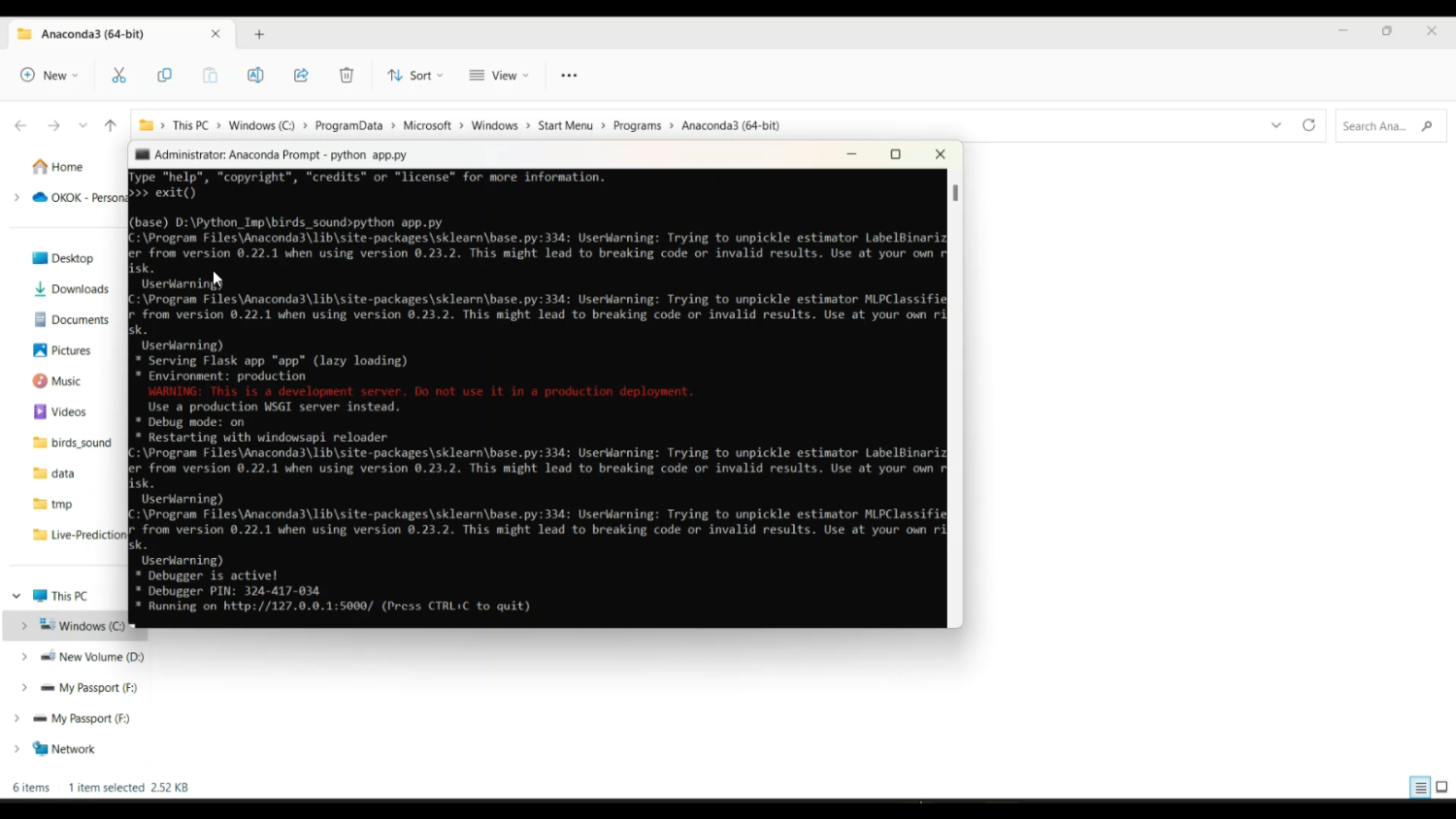The image size is (1456, 819).
Task: Go up one folder level
Action: click(111, 125)
